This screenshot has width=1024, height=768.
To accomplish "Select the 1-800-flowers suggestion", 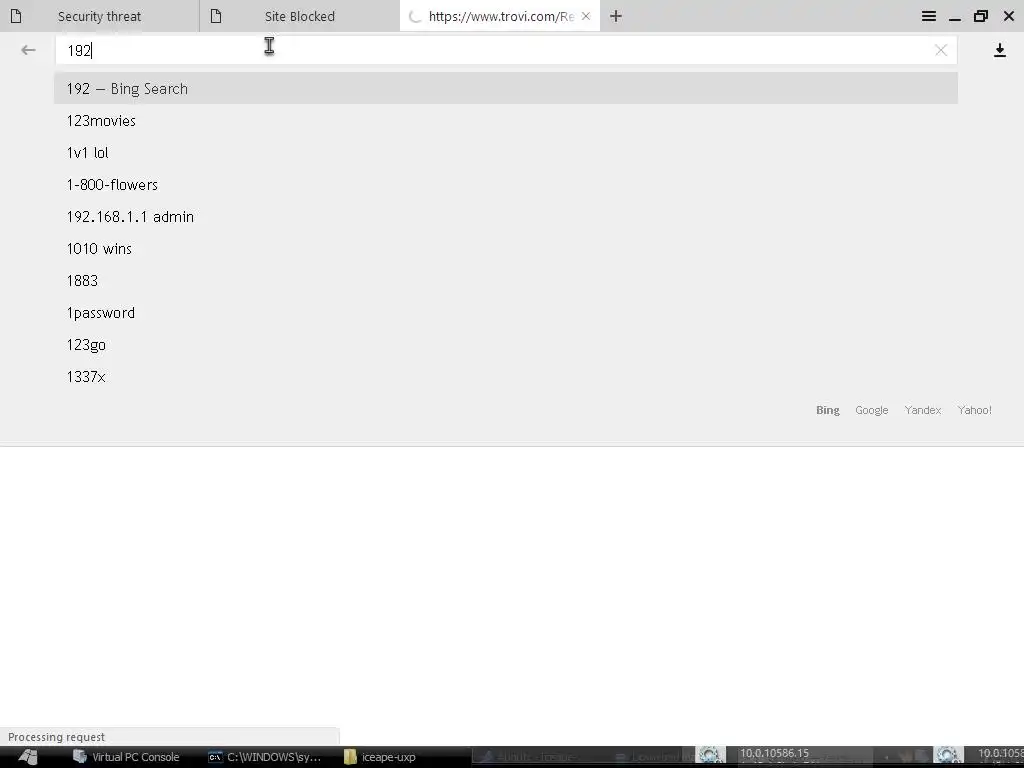I will (506, 185).
